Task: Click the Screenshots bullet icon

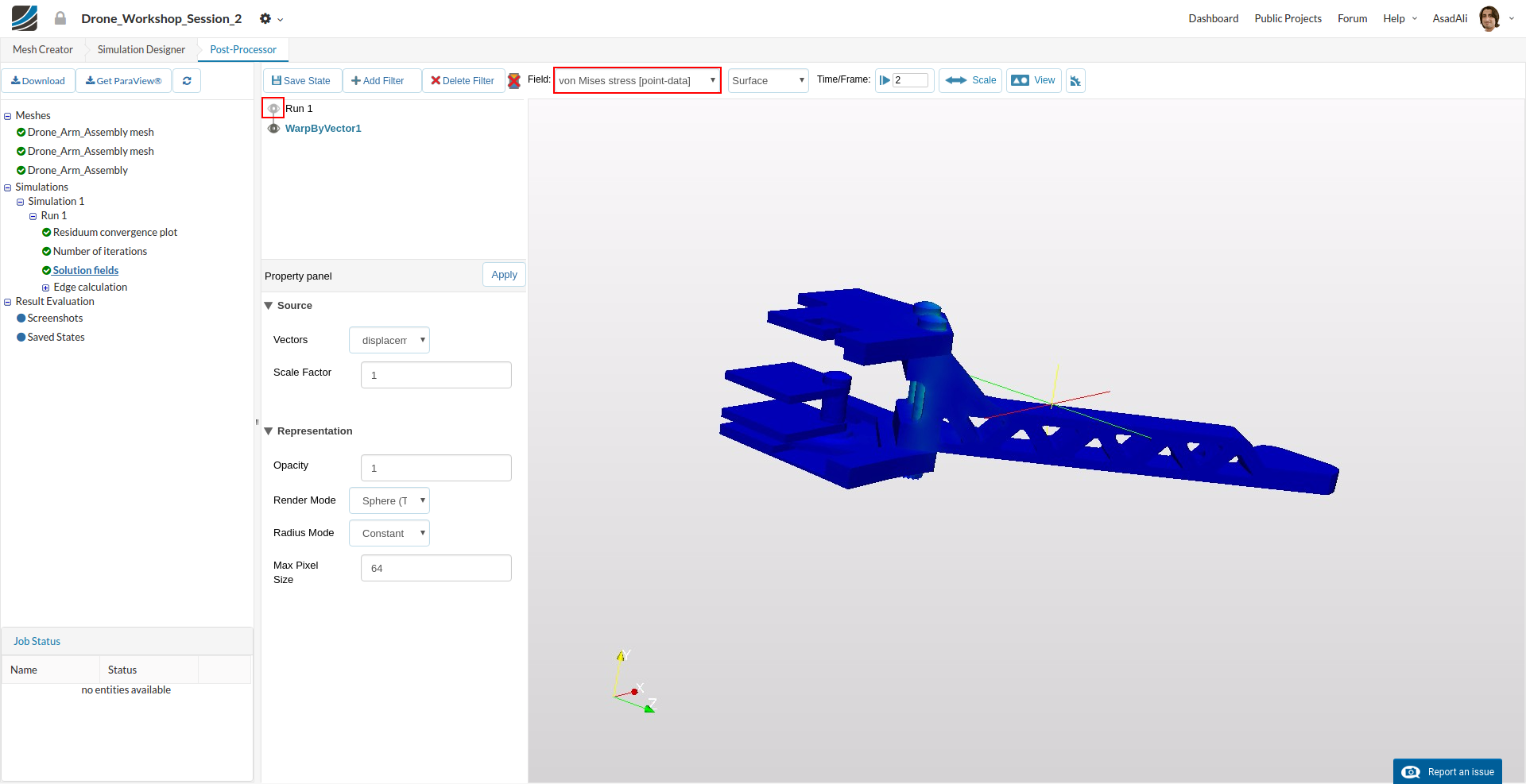Action: (21, 319)
